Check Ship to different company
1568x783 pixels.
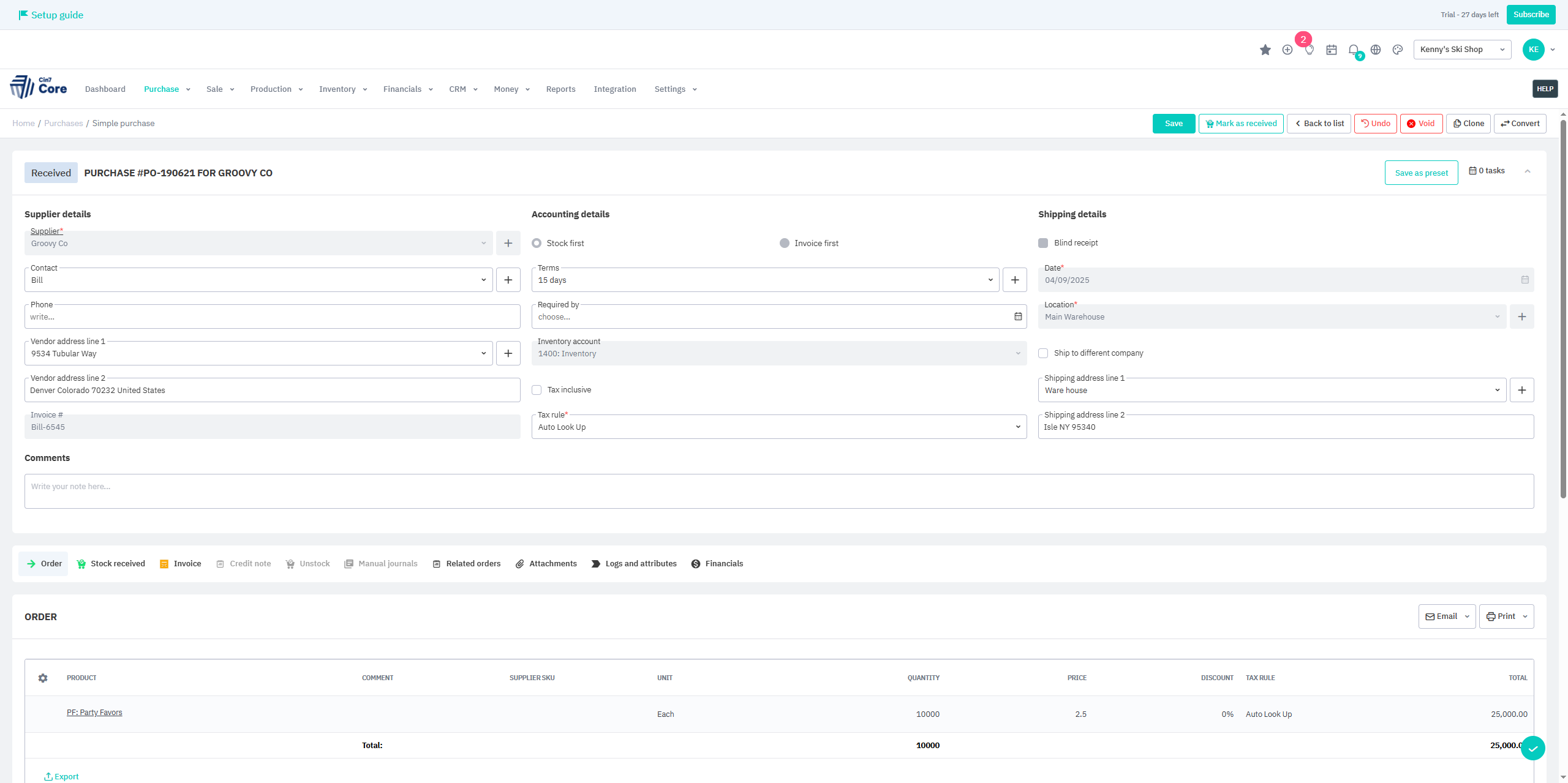pyautogui.click(x=1043, y=353)
